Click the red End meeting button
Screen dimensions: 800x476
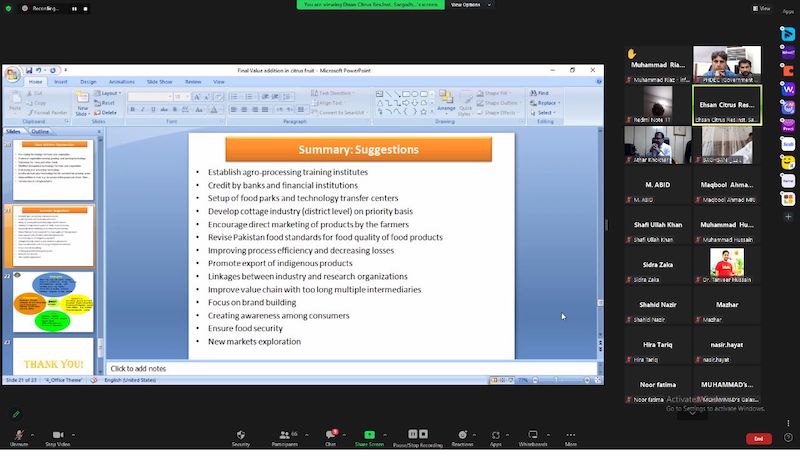click(758, 439)
